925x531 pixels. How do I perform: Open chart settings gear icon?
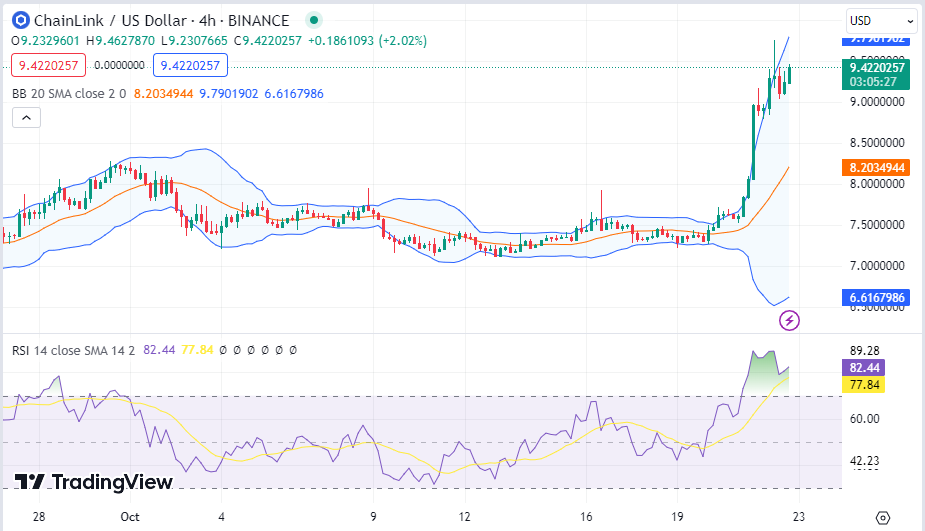883,517
